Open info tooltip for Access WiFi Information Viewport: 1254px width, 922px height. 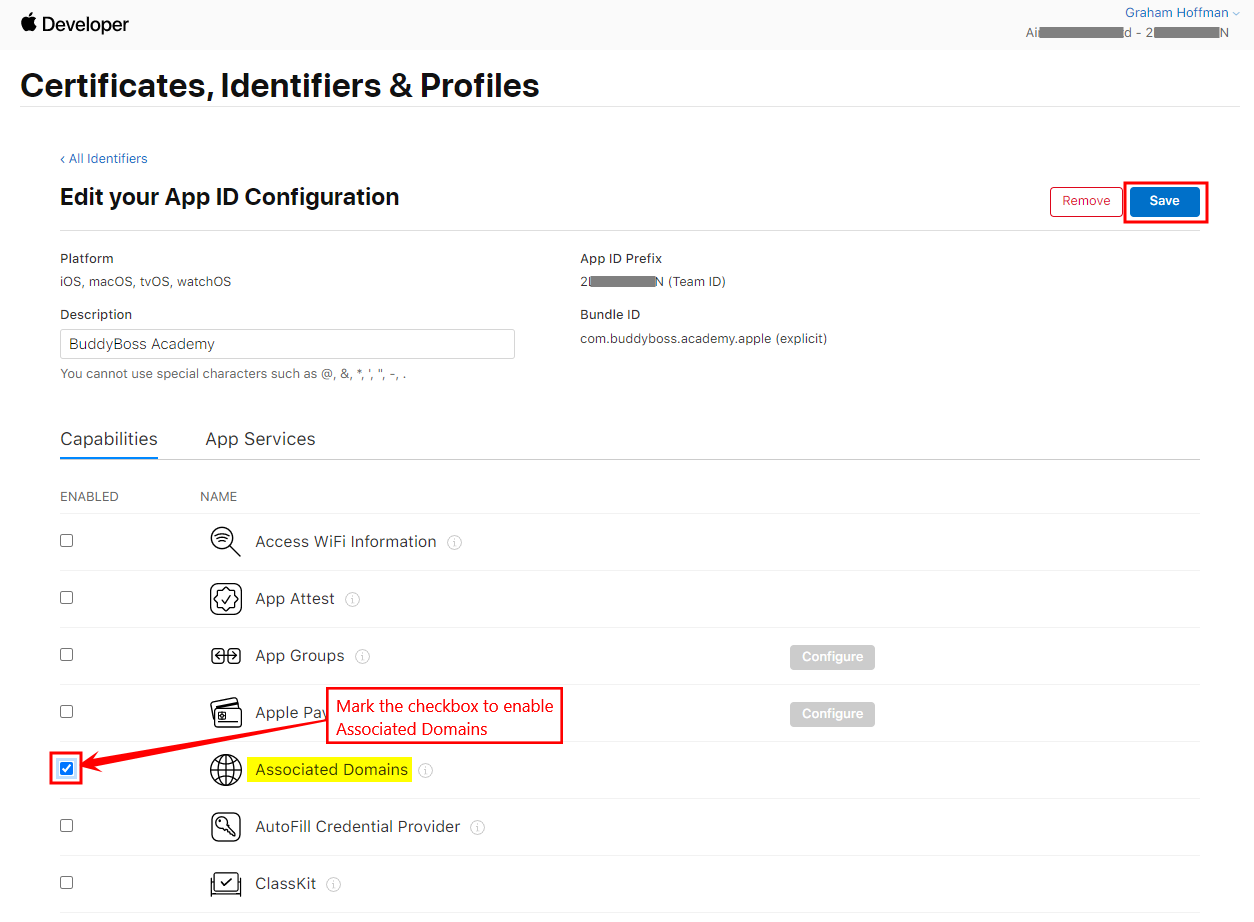pos(454,542)
